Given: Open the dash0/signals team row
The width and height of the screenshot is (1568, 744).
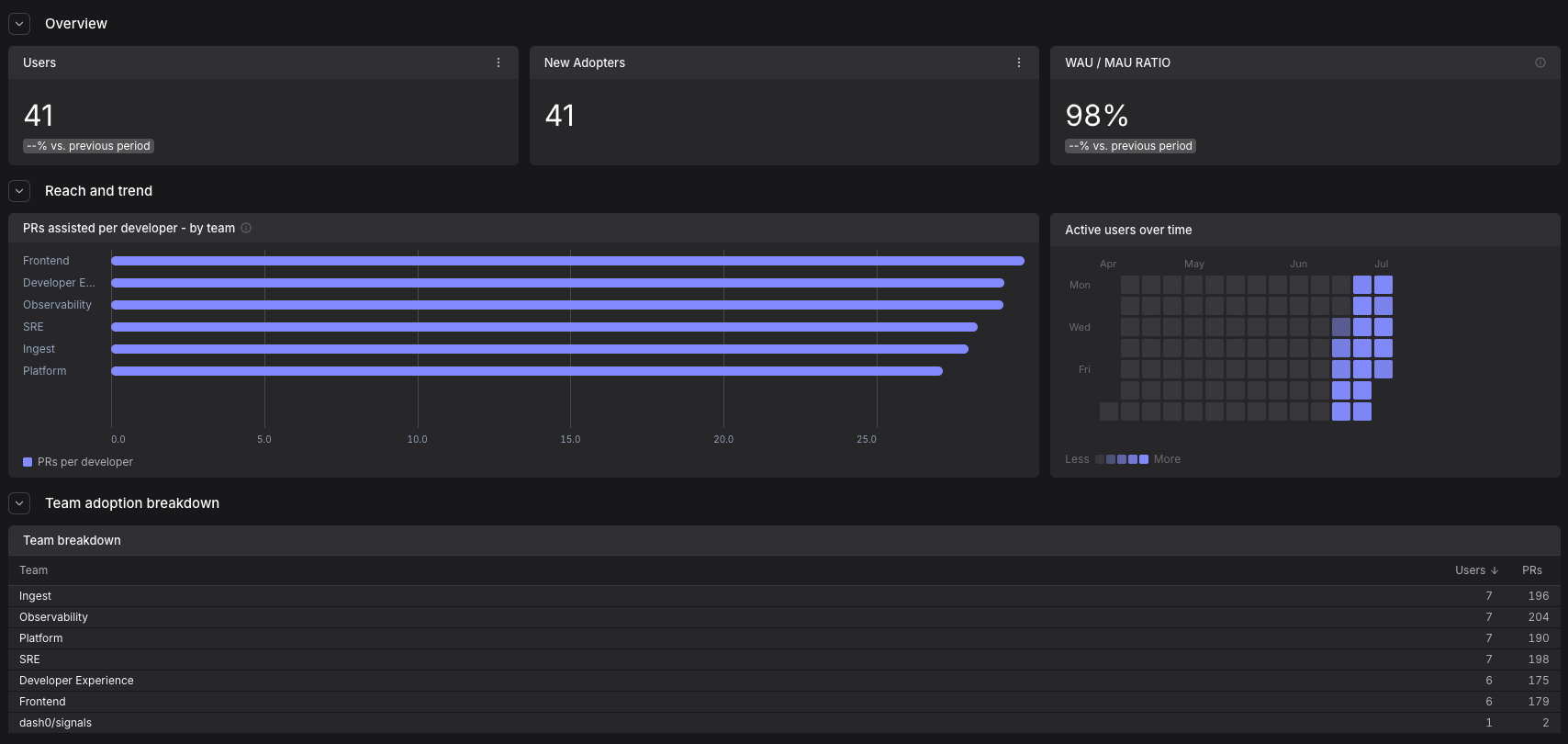Looking at the screenshot, I should pos(784,723).
